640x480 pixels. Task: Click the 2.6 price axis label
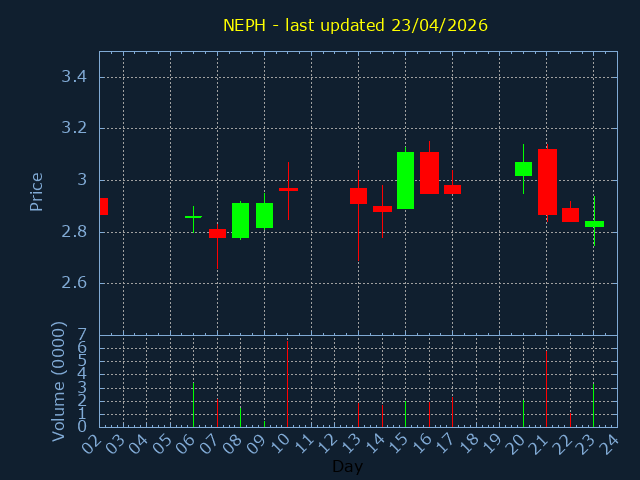click(x=72, y=283)
